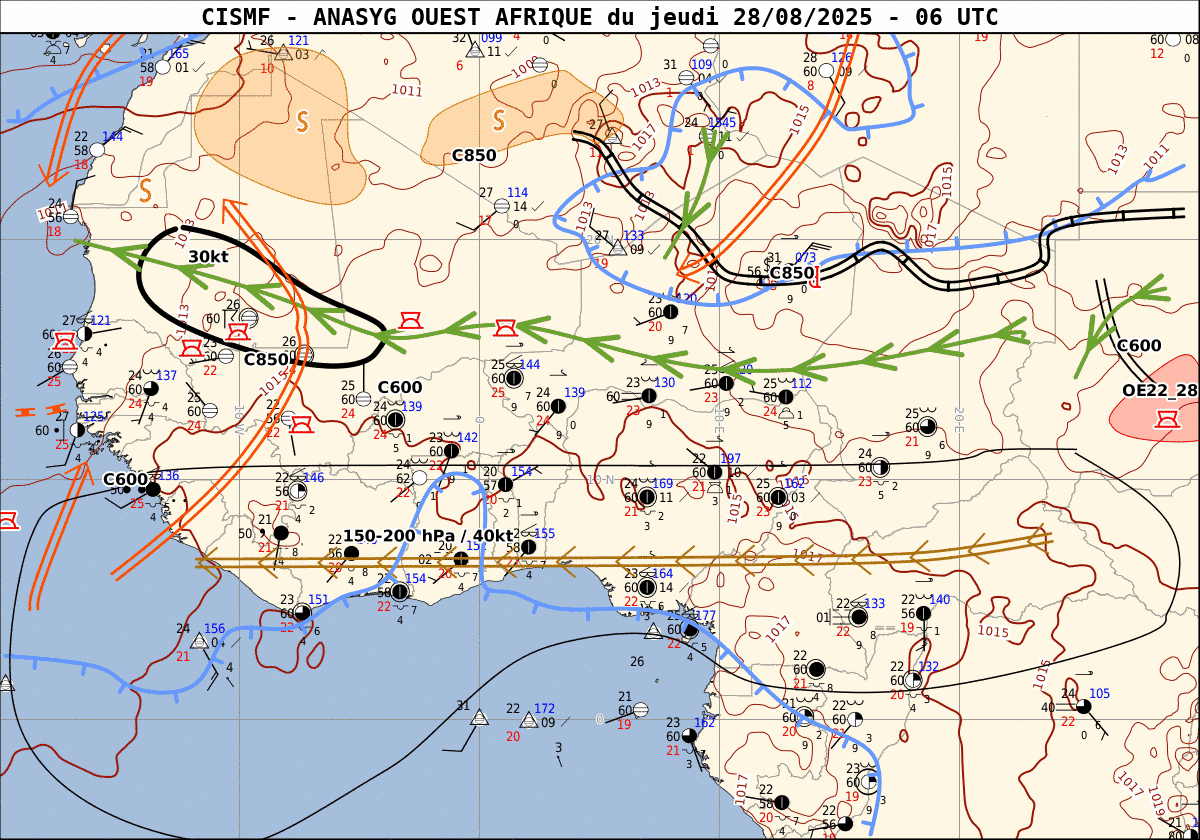Click the orange dashed marker over the Atlantic
Viewport: 1200px width, 840px height.
[x=31, y=411]
